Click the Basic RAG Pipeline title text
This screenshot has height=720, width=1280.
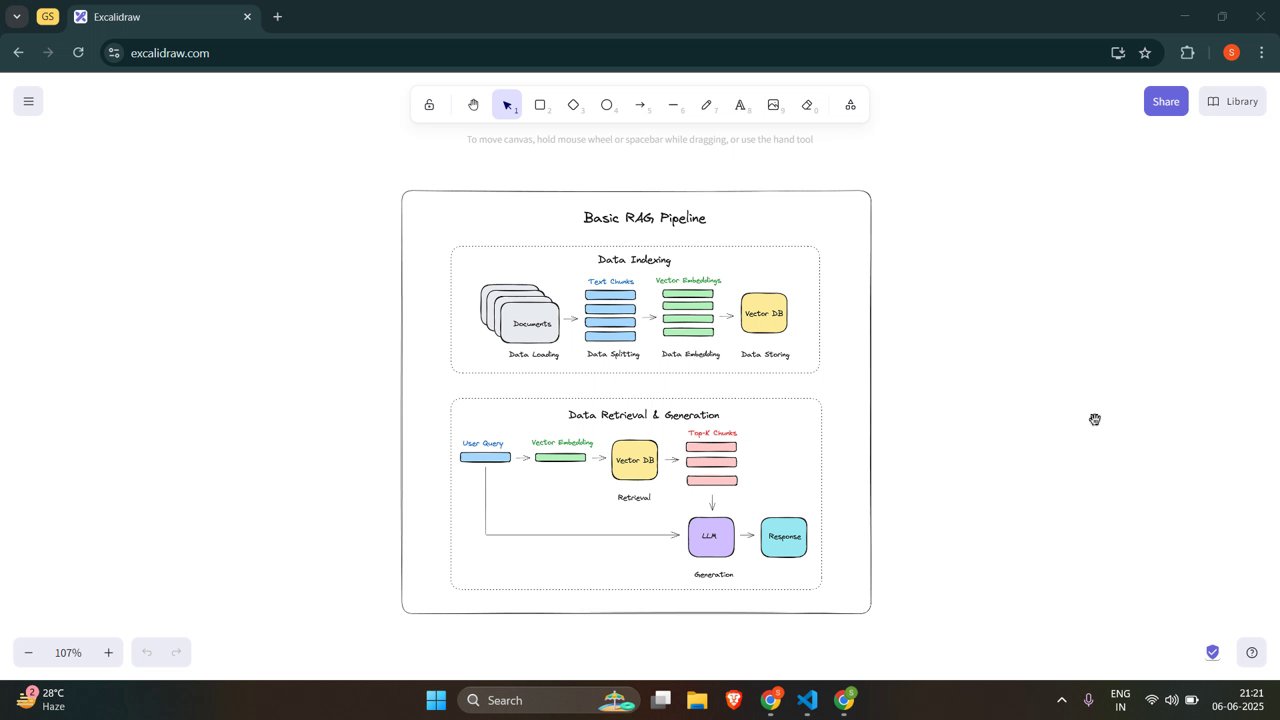click(x=644, y=217)
